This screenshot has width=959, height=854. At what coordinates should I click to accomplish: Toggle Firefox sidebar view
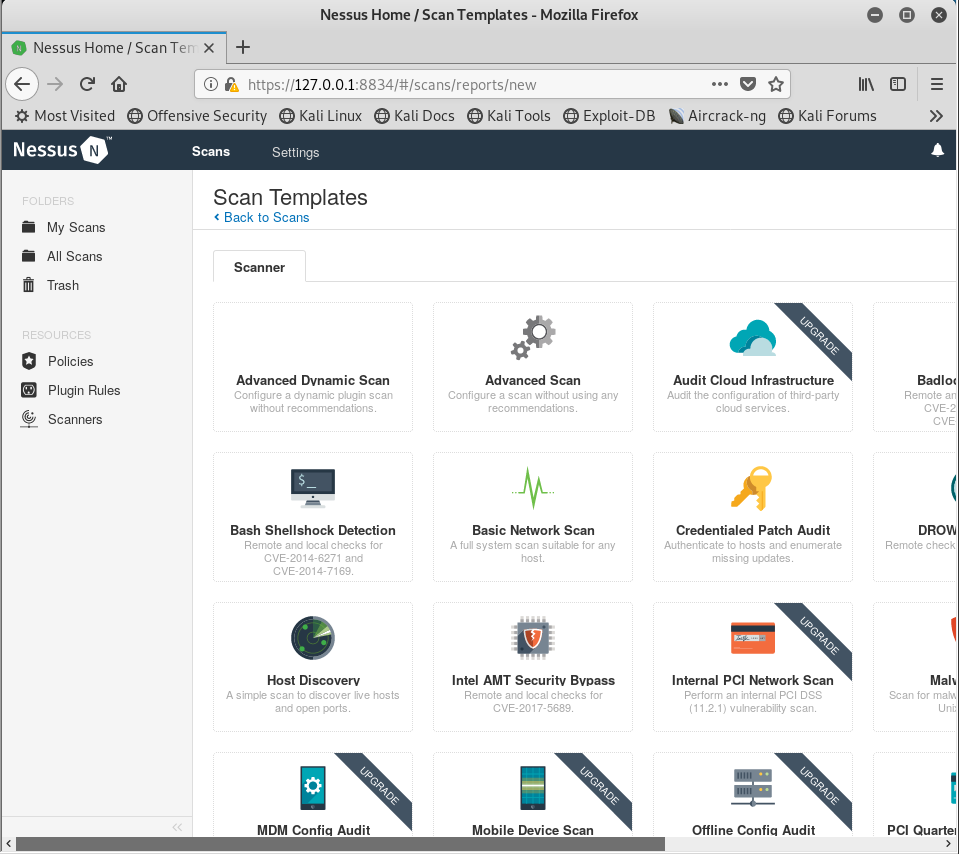click(x=898, y=84)
